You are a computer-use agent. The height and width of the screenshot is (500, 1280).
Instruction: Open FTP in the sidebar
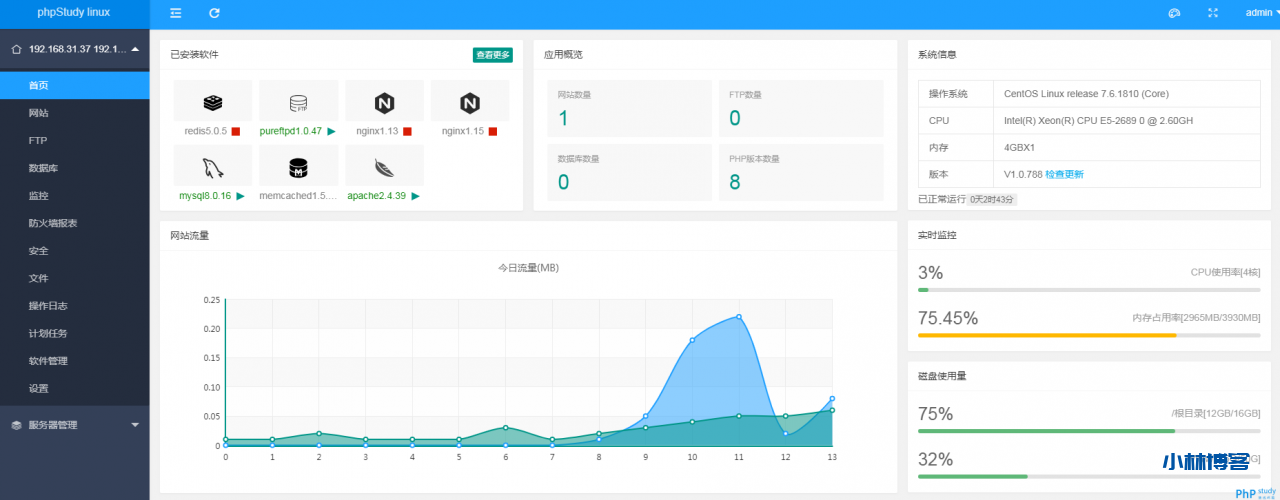pyautogui.click(x=75, y=141)
